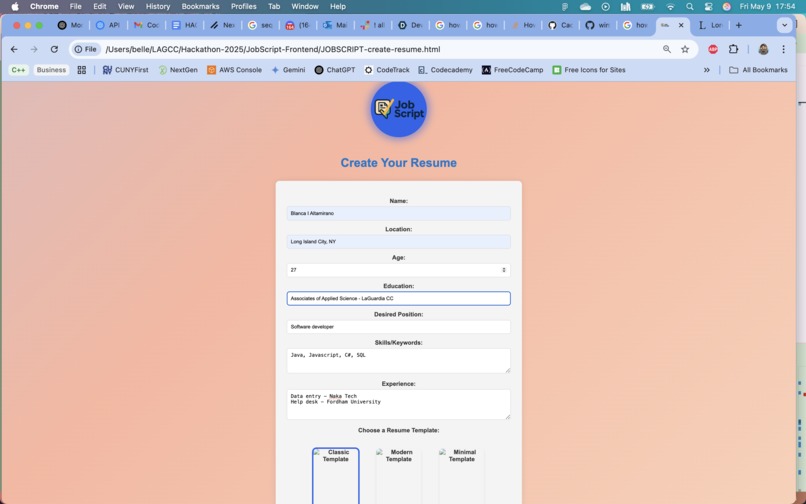
Task: Click the cloud icon in menu bar
Action: (585, 7)
